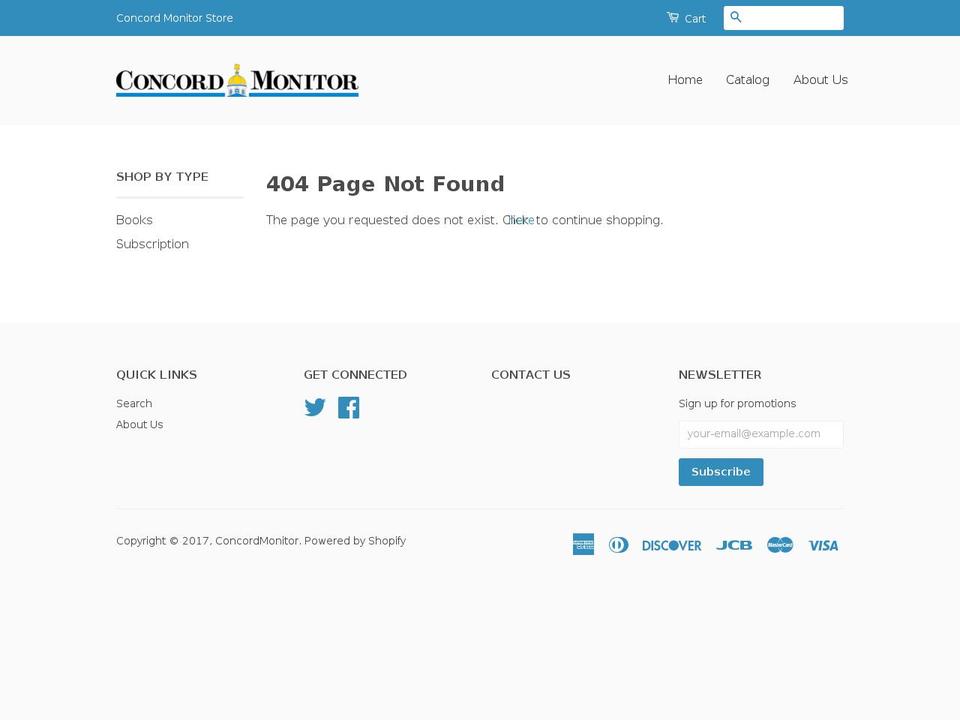The width and height of the screenshot is (960, 720).
Task: Focus the newsletter email input field
Action: pos(760,434)
